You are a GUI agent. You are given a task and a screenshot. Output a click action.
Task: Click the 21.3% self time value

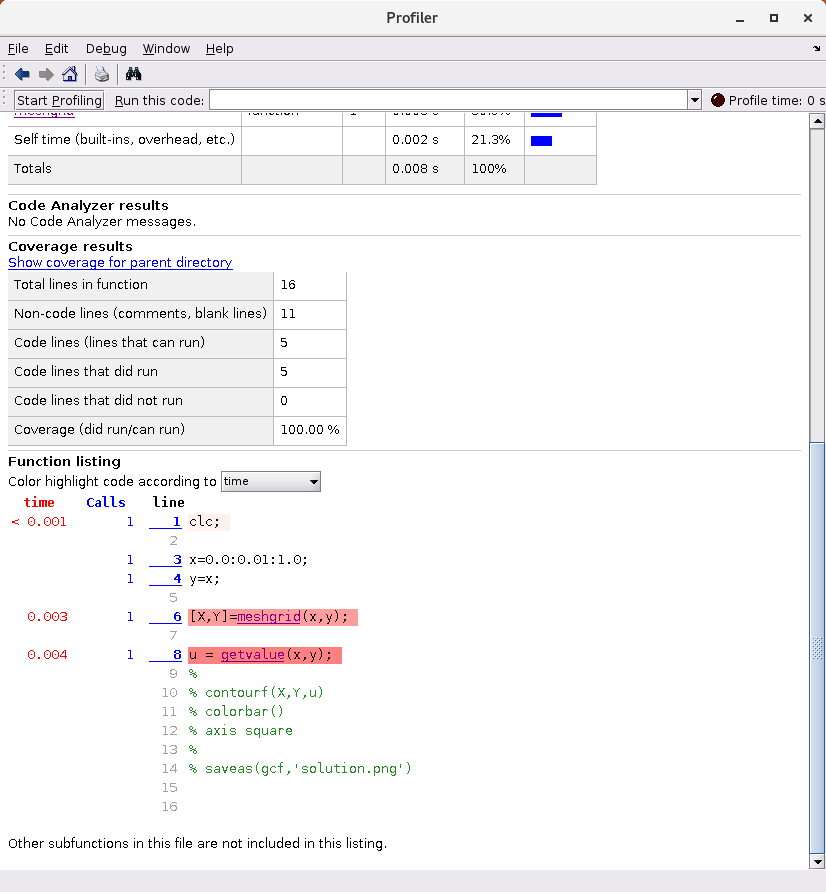pos(490,140)
